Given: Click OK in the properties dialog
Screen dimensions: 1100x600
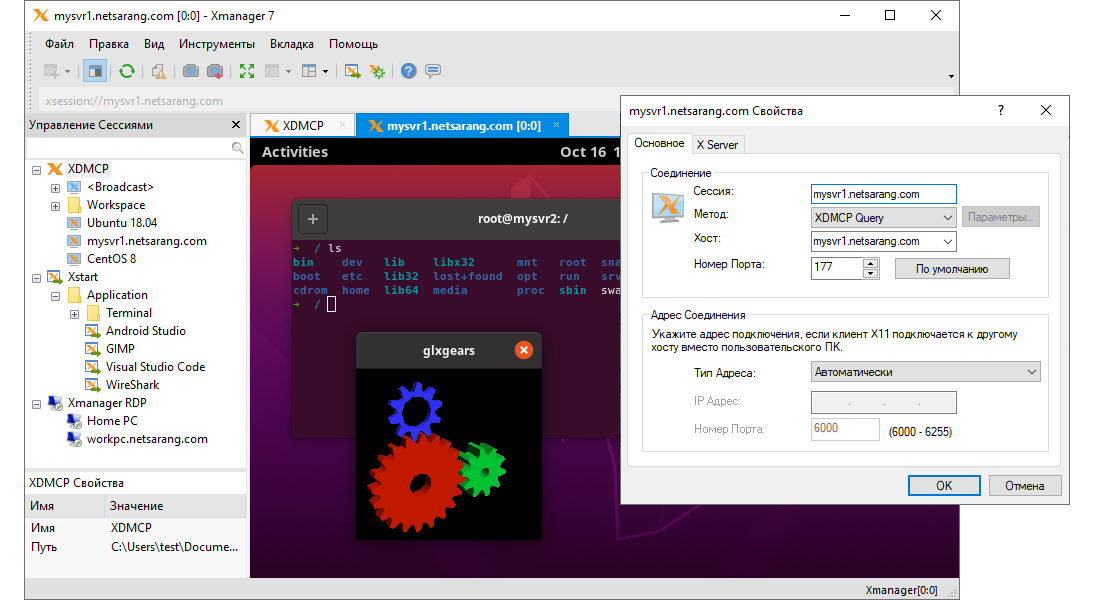Looking at the screenshot, I should tap(944, 486).
